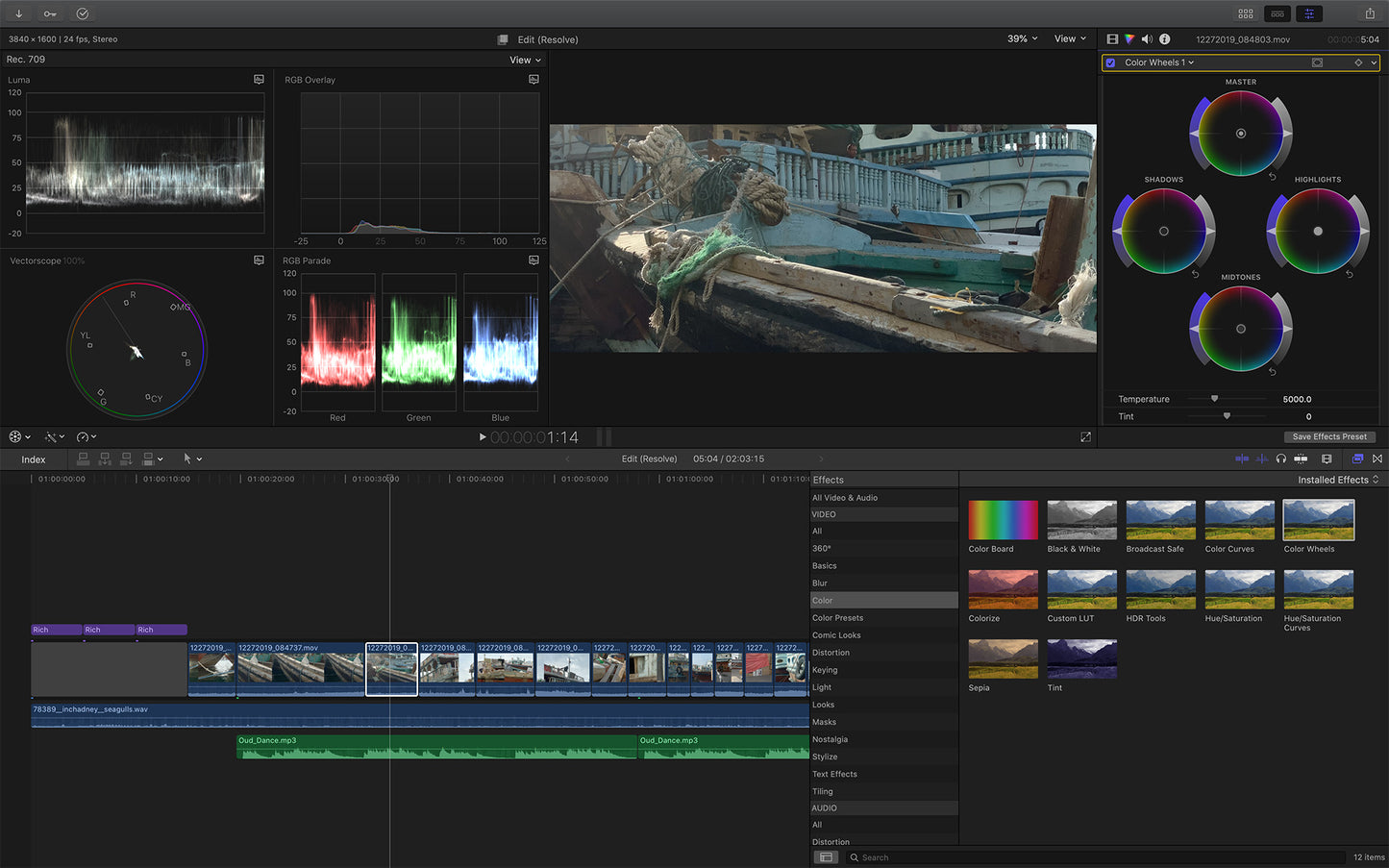Expand the Installed Effects popup

coord(1338,480)
